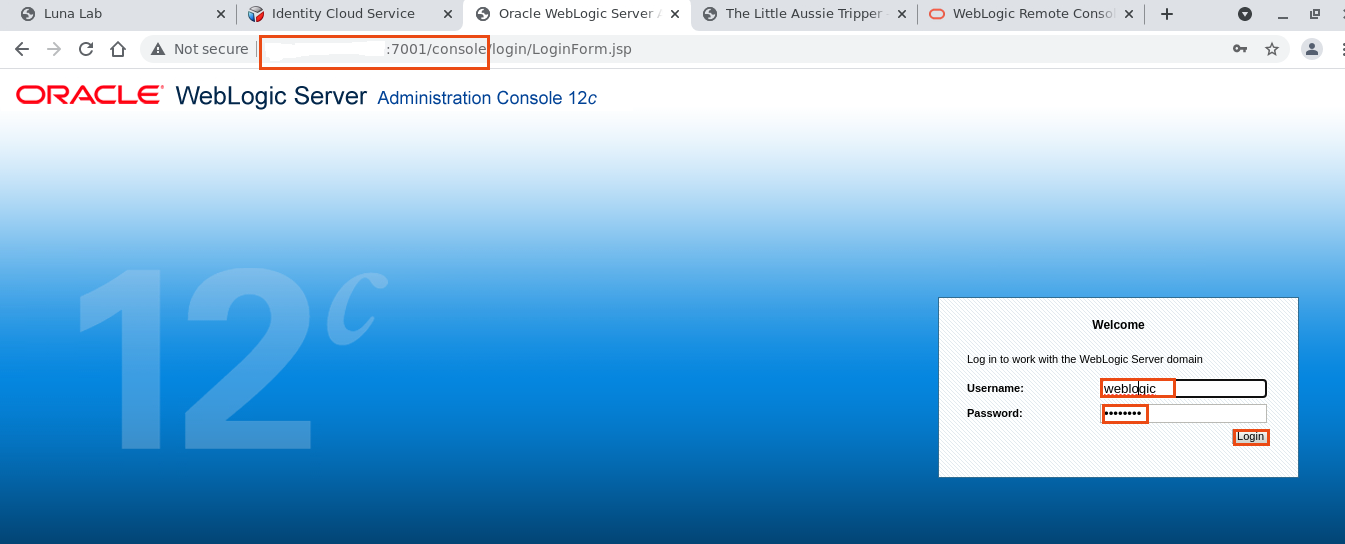Click the Luna Lab tab favicon
This screenshot has height=544, width=1345.
click(x=27, y=14)
